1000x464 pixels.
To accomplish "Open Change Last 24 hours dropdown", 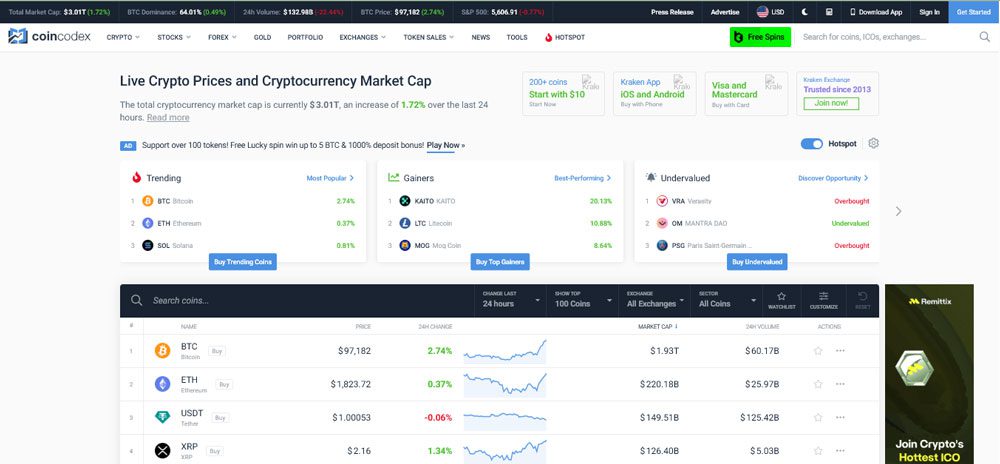I will coord(511,300).
